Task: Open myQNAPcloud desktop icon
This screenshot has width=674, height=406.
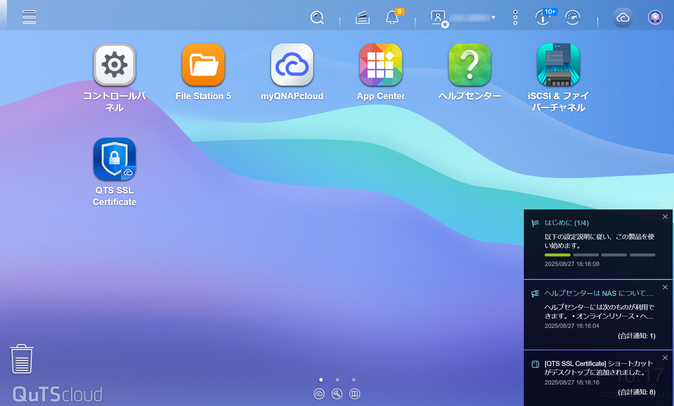Action: pyautogui.click(x=292, y=65)
